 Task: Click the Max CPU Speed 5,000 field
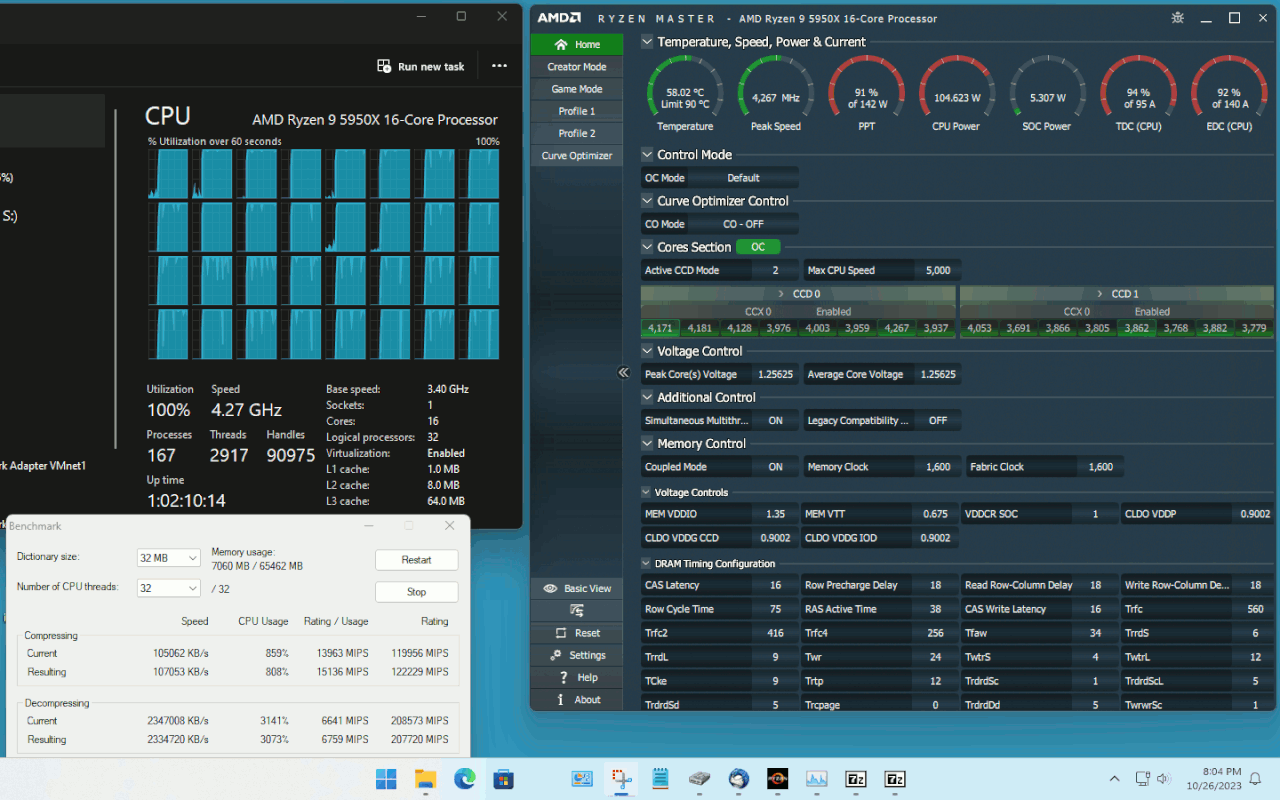click(937, 270)
